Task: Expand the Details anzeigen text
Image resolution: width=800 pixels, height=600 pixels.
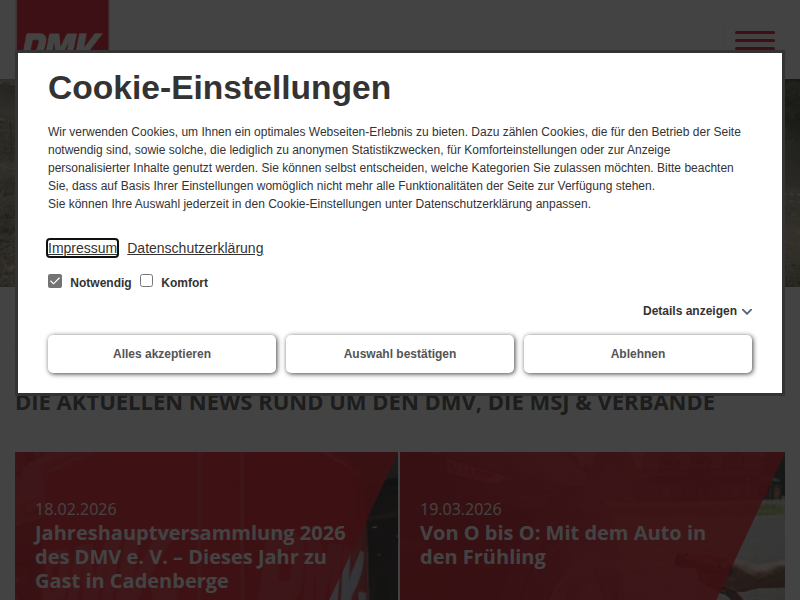Action: [x=689, y=311]
